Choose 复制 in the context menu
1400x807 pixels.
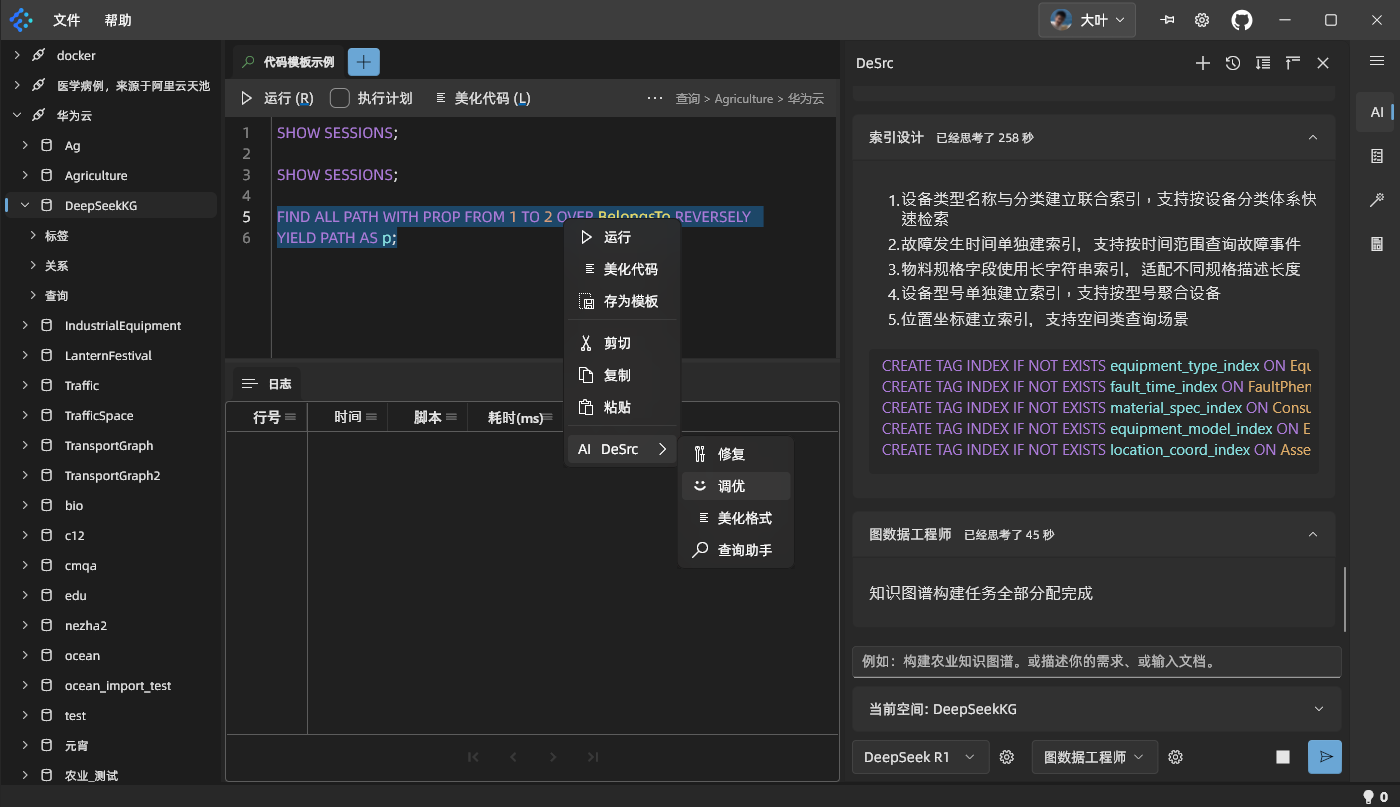click(622, 375)
